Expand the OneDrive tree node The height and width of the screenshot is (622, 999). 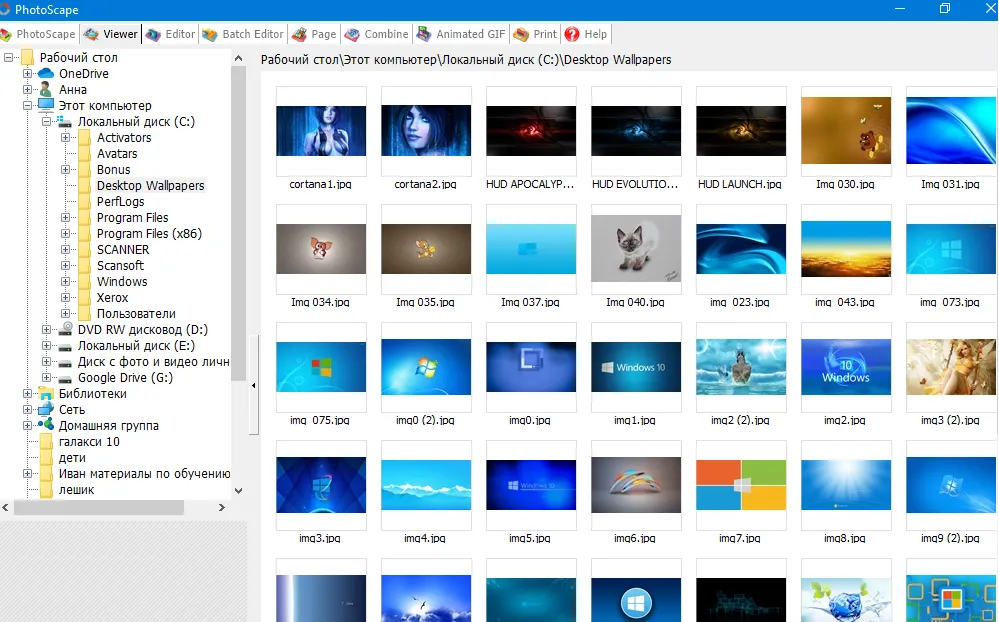(x=27, y=73)
